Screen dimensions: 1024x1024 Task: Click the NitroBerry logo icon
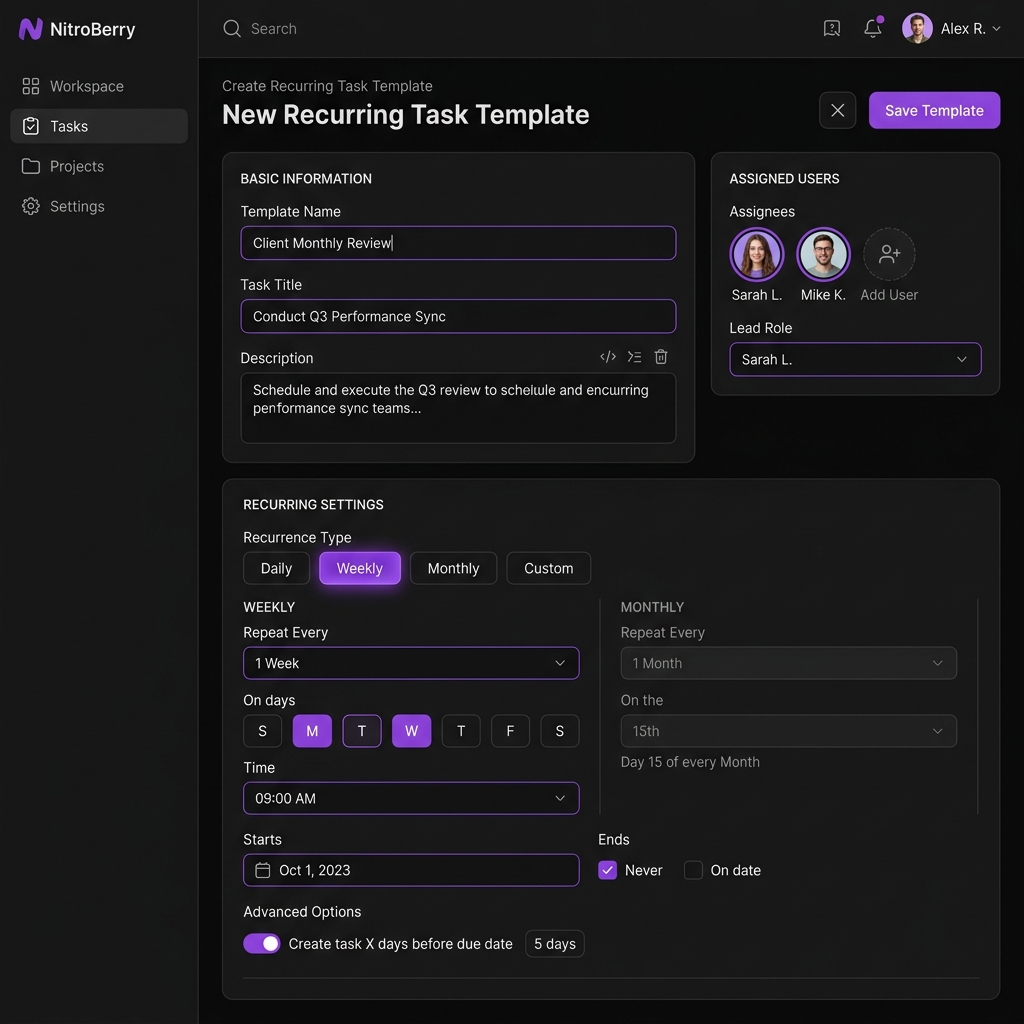[x=31, y=29]
